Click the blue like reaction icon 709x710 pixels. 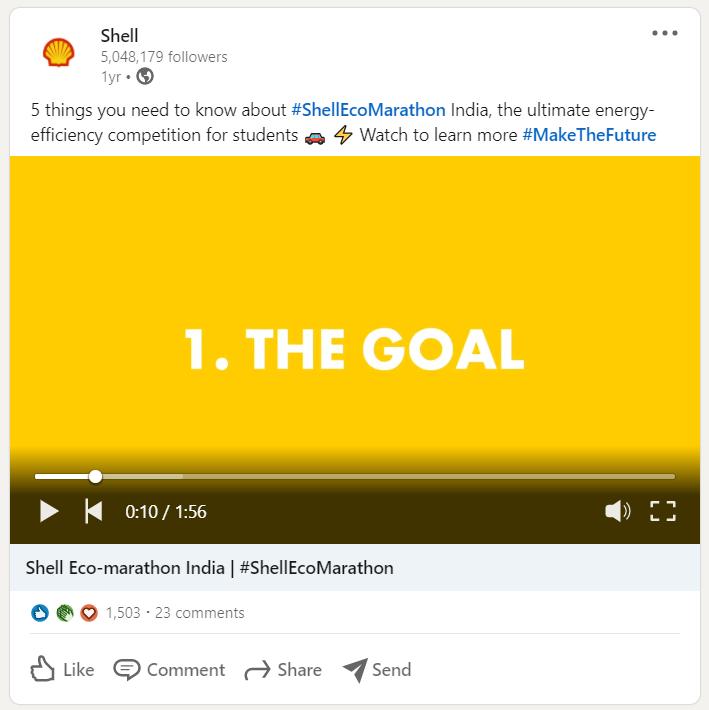tap(40, 613)
